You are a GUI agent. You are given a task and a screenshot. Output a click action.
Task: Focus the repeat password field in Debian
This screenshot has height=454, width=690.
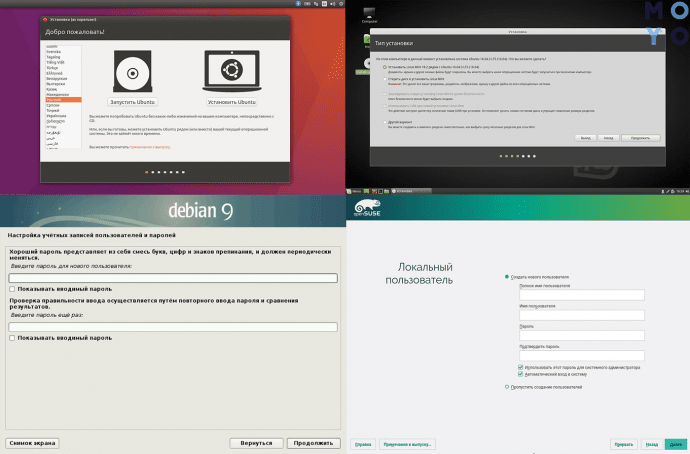[173, 327]
